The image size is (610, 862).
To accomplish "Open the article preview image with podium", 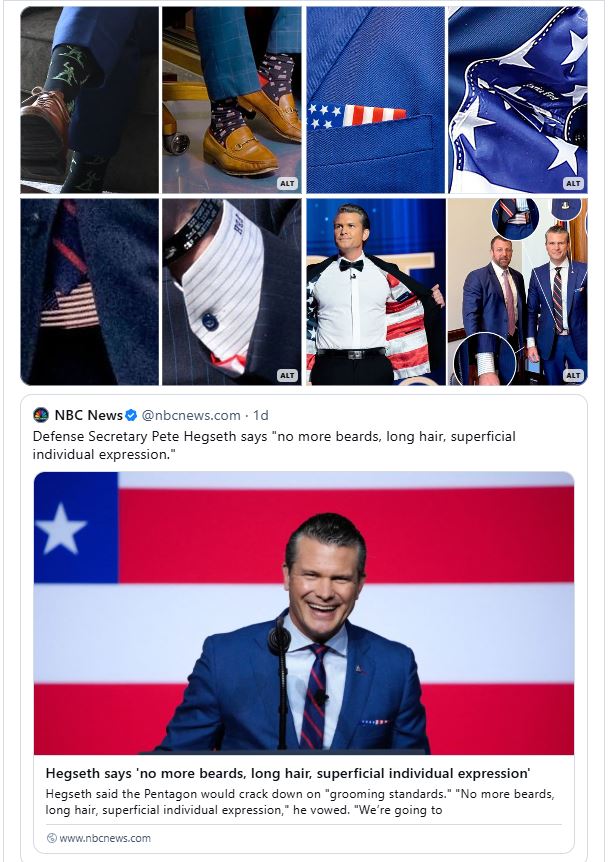I will point(304,613).
